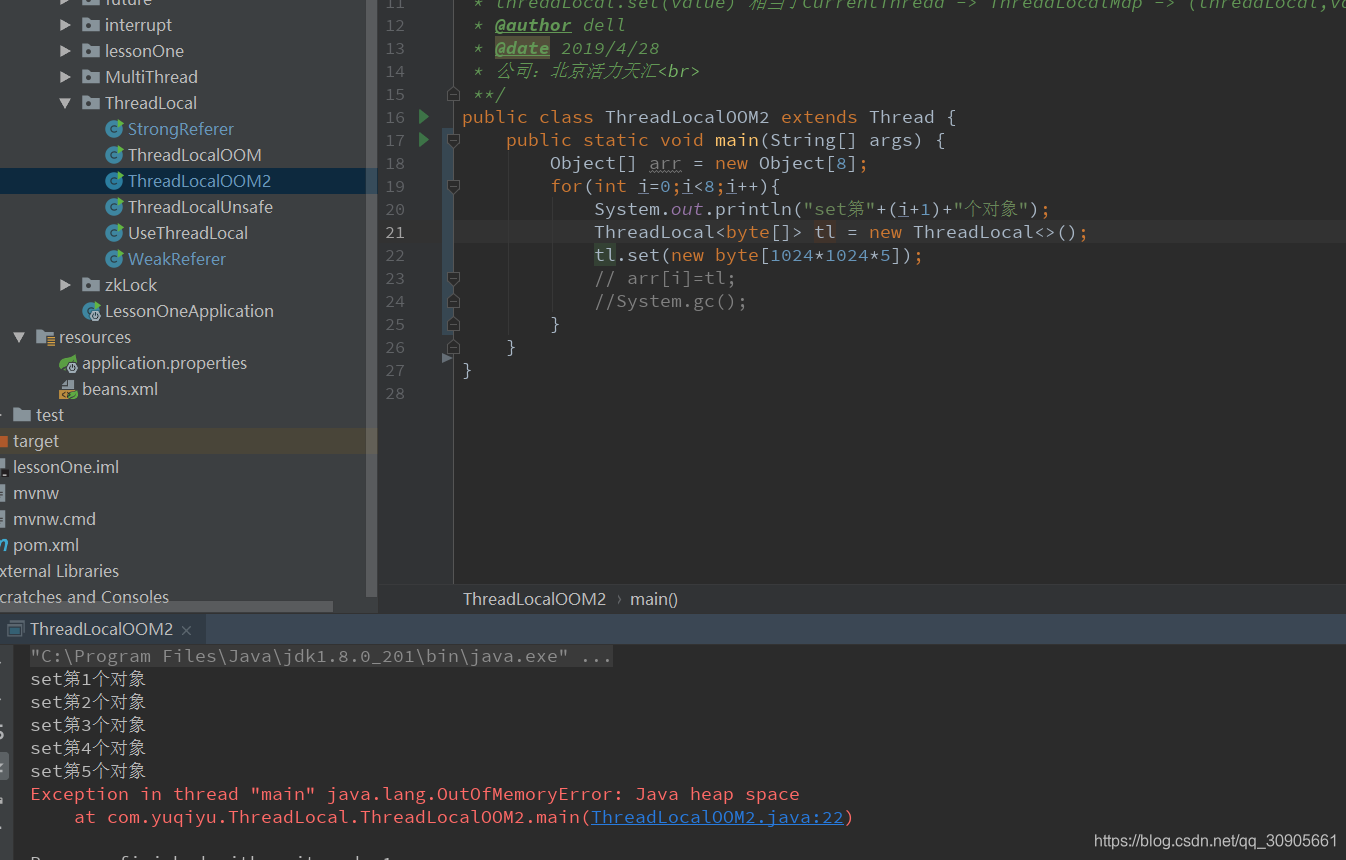Image resolution: width=1346 pixels, height=860 pixels.
Task: Open mvnw.cmd file
Action: [54, 519]
